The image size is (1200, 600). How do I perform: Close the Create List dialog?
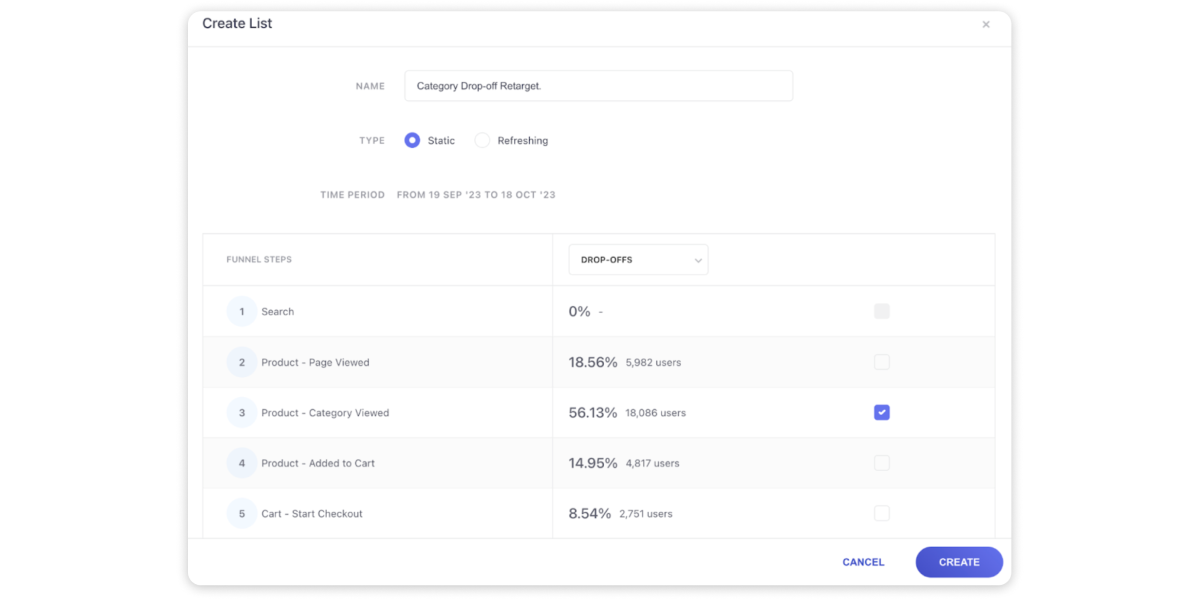pyautogui.click(x=985, y=25)
